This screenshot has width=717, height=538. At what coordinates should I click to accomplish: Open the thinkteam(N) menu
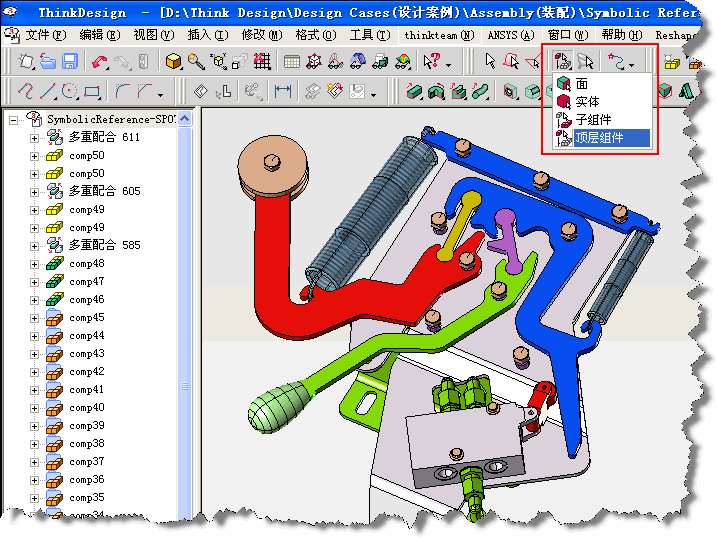tap(439, 35)
